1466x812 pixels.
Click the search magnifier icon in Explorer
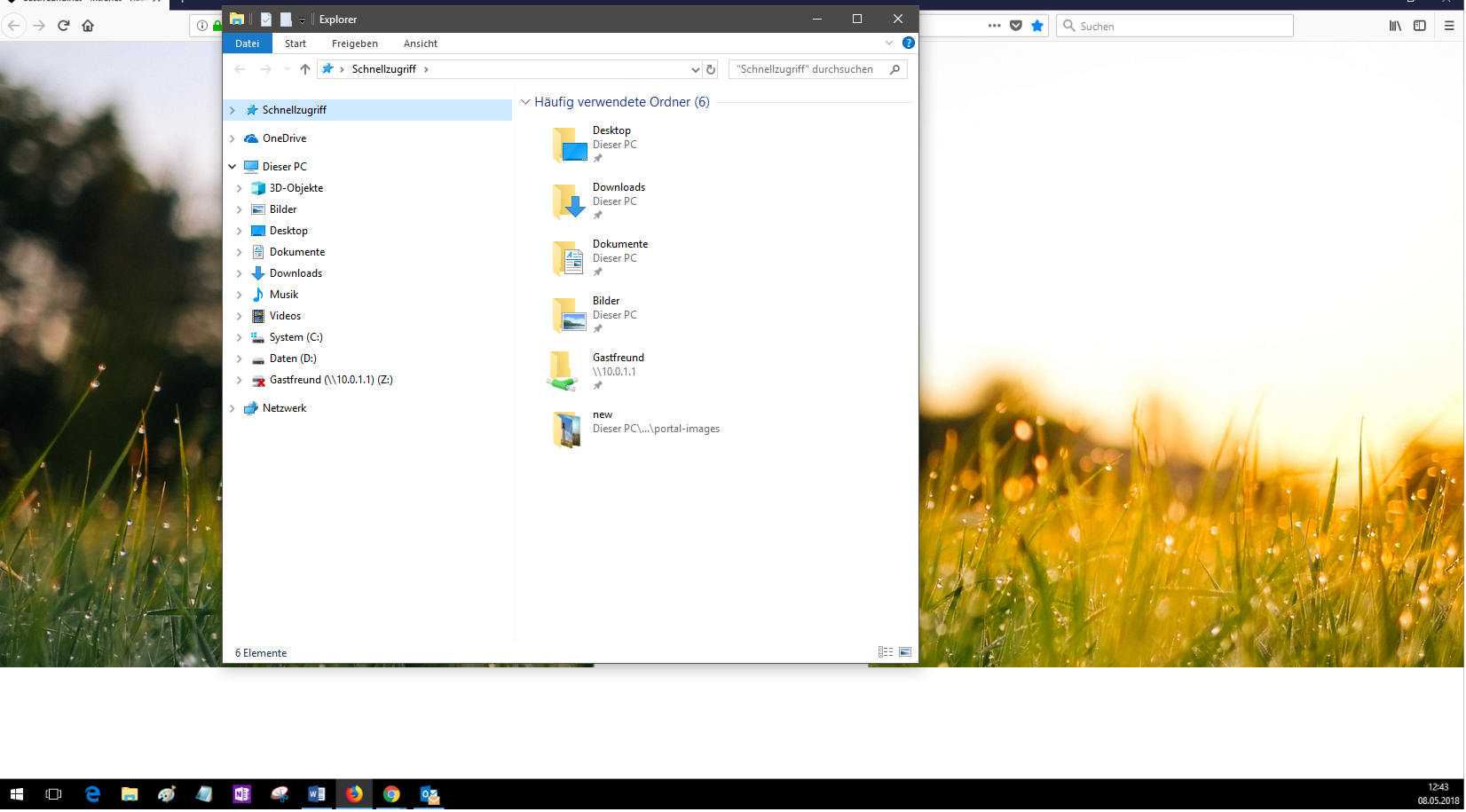coord(895,69)
